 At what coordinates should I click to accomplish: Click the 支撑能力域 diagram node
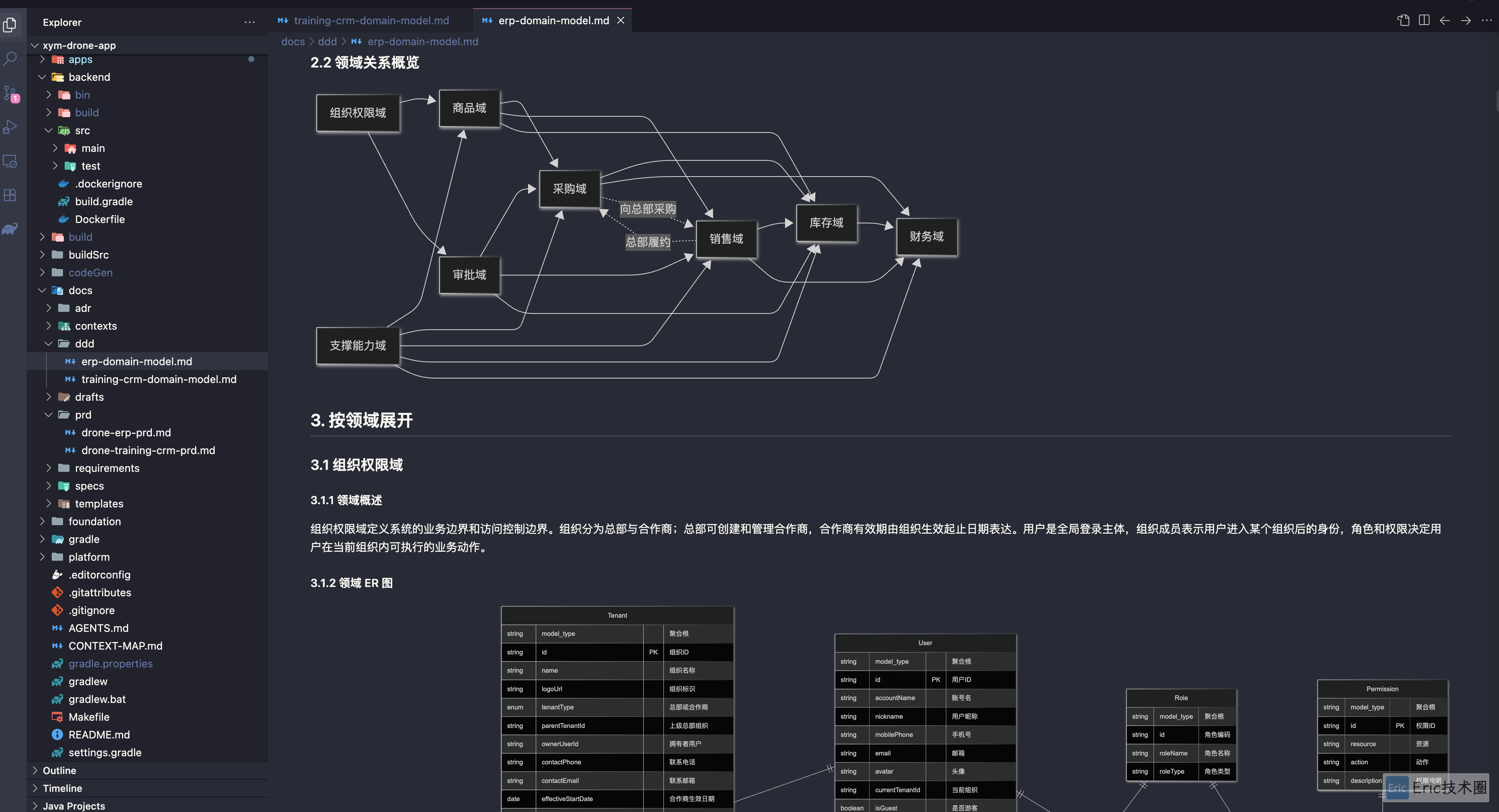(358, 345)
